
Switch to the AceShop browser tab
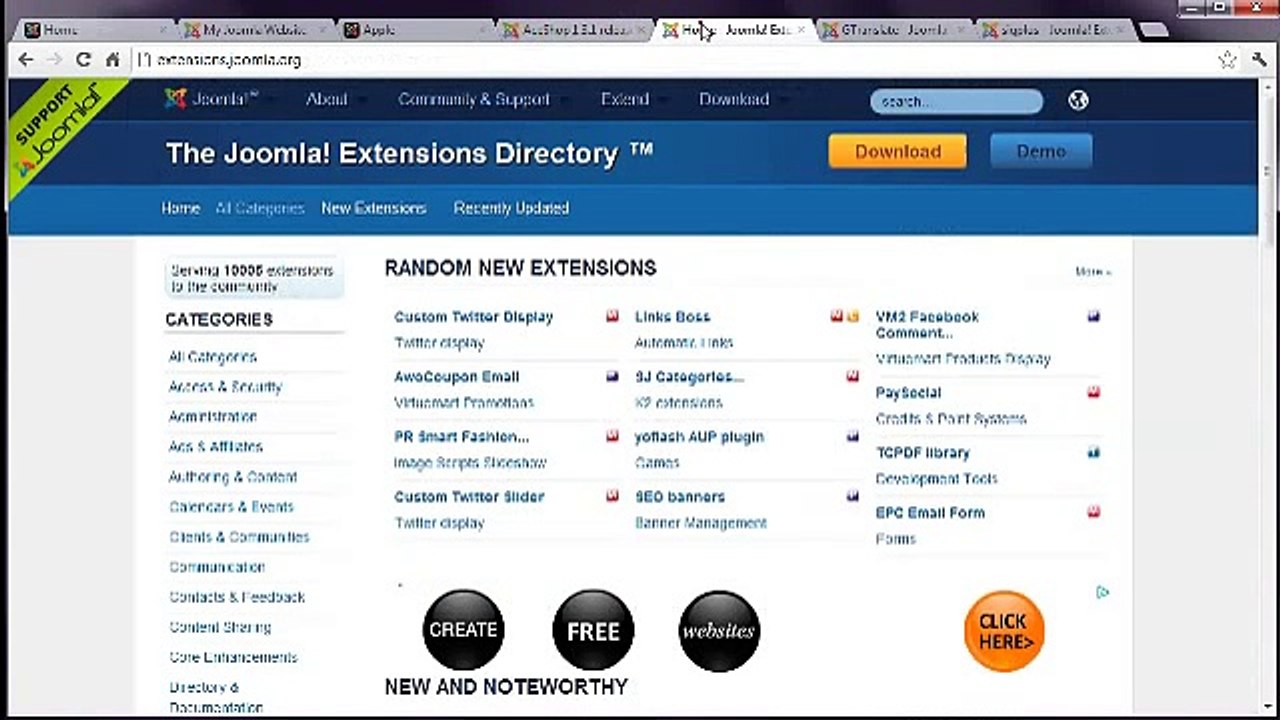pos(576,30)
